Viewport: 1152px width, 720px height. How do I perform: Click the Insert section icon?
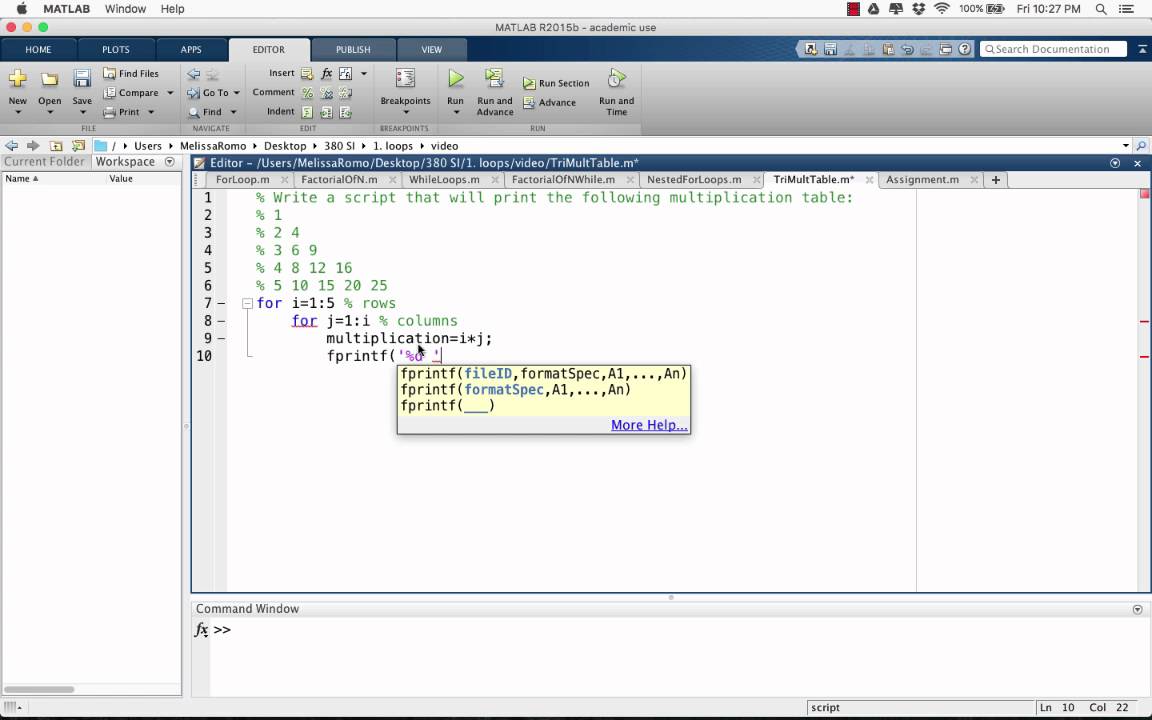(x=307, y=73)
